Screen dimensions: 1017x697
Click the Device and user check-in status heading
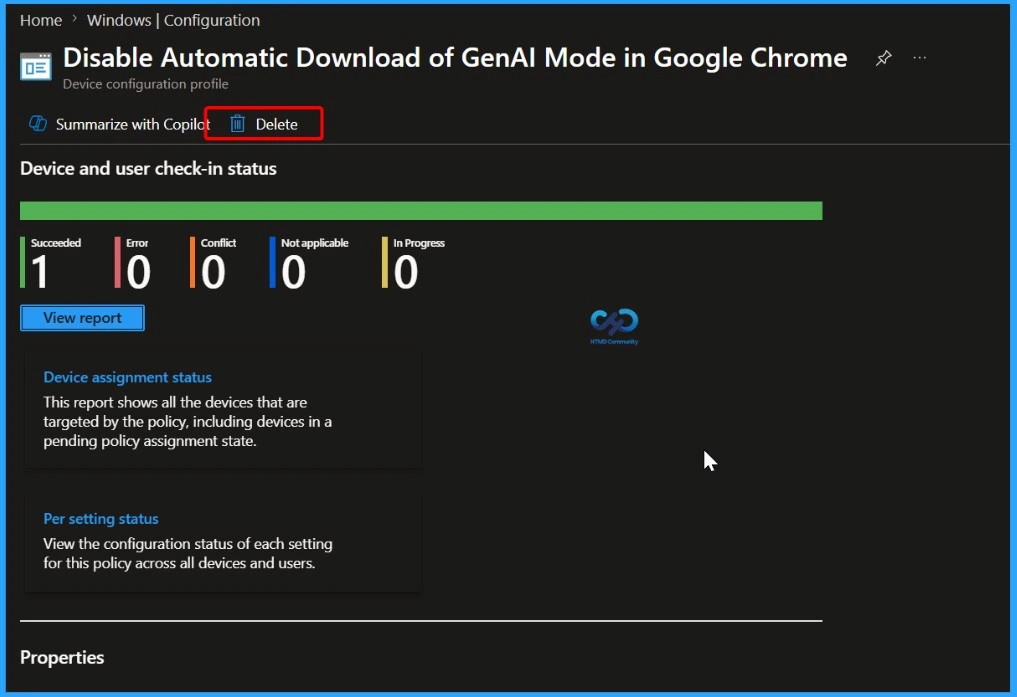click(x=149, y=169)
